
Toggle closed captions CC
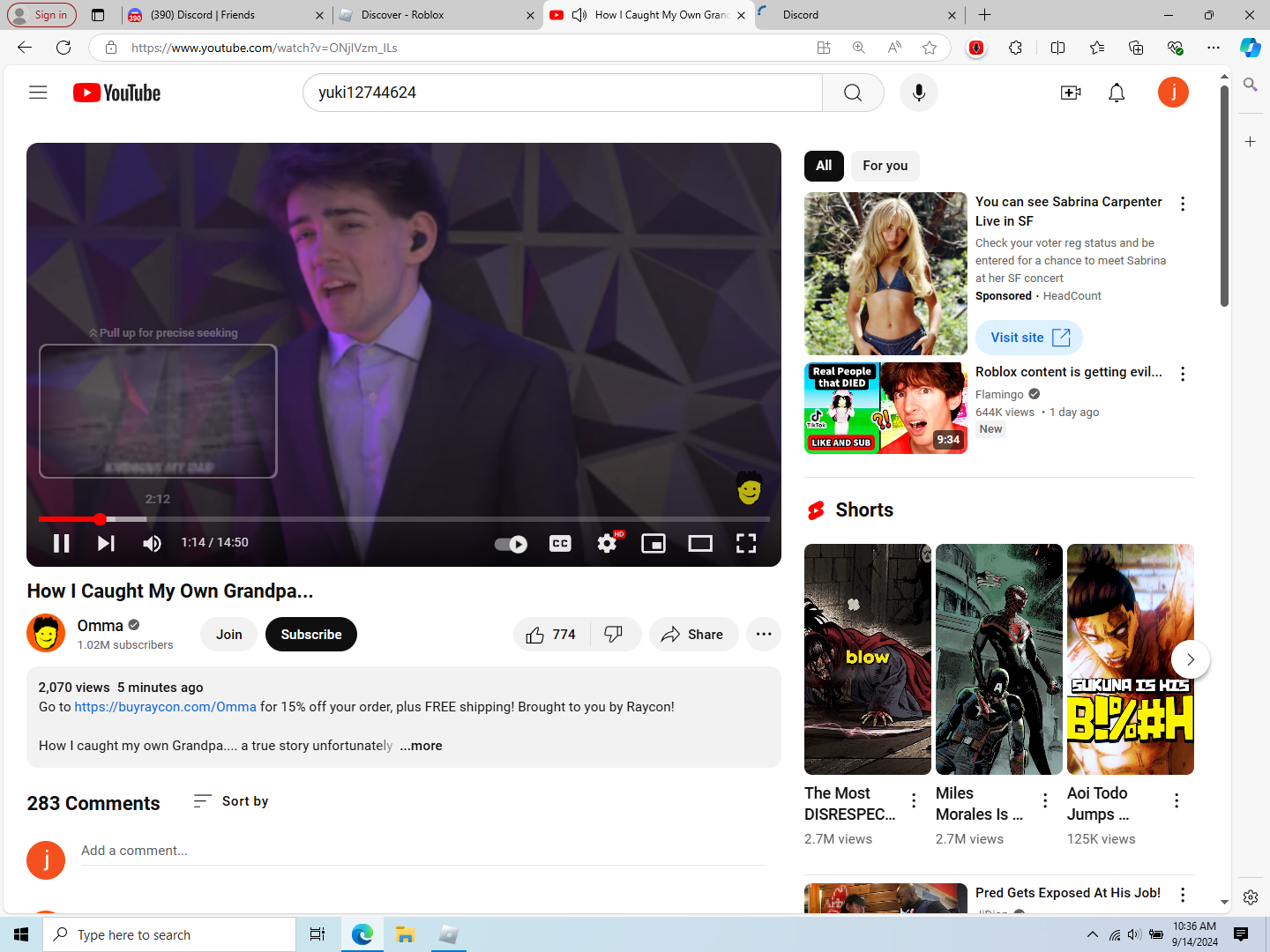[560, 543]
